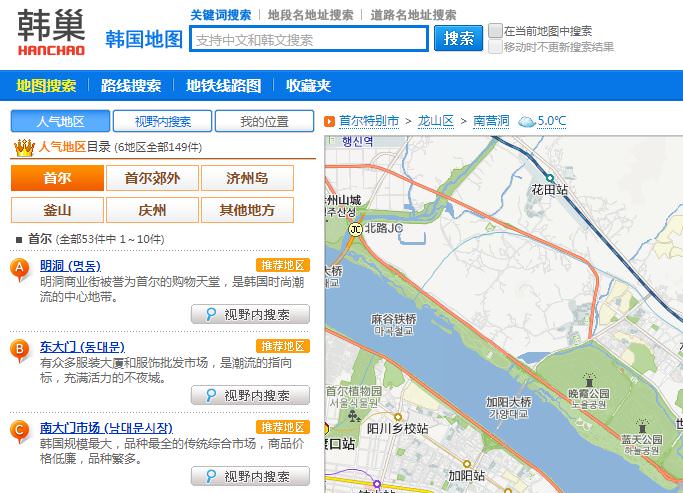Select the 关键词搜索 search mode
Image resolution: width=683 pixels, height=493 pixels.
click(x=220, y=15)
